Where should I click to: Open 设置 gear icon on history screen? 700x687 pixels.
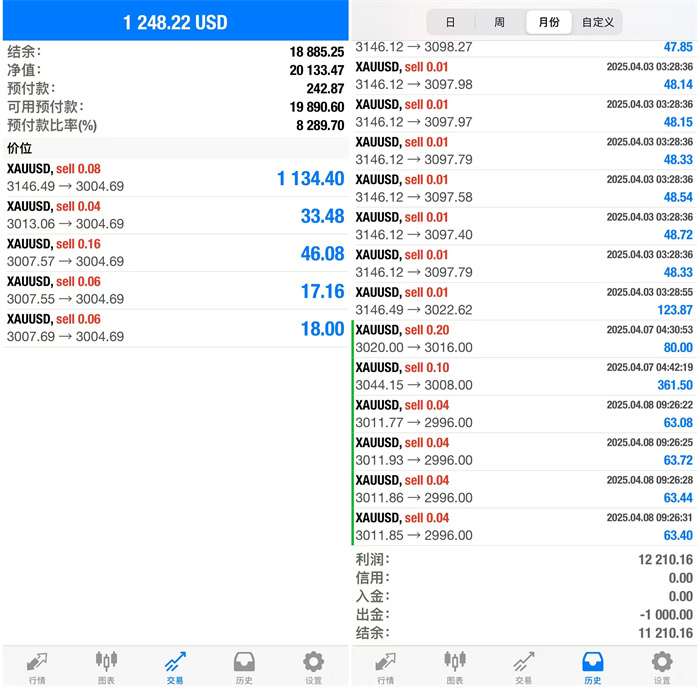click(x=662, y=667)
